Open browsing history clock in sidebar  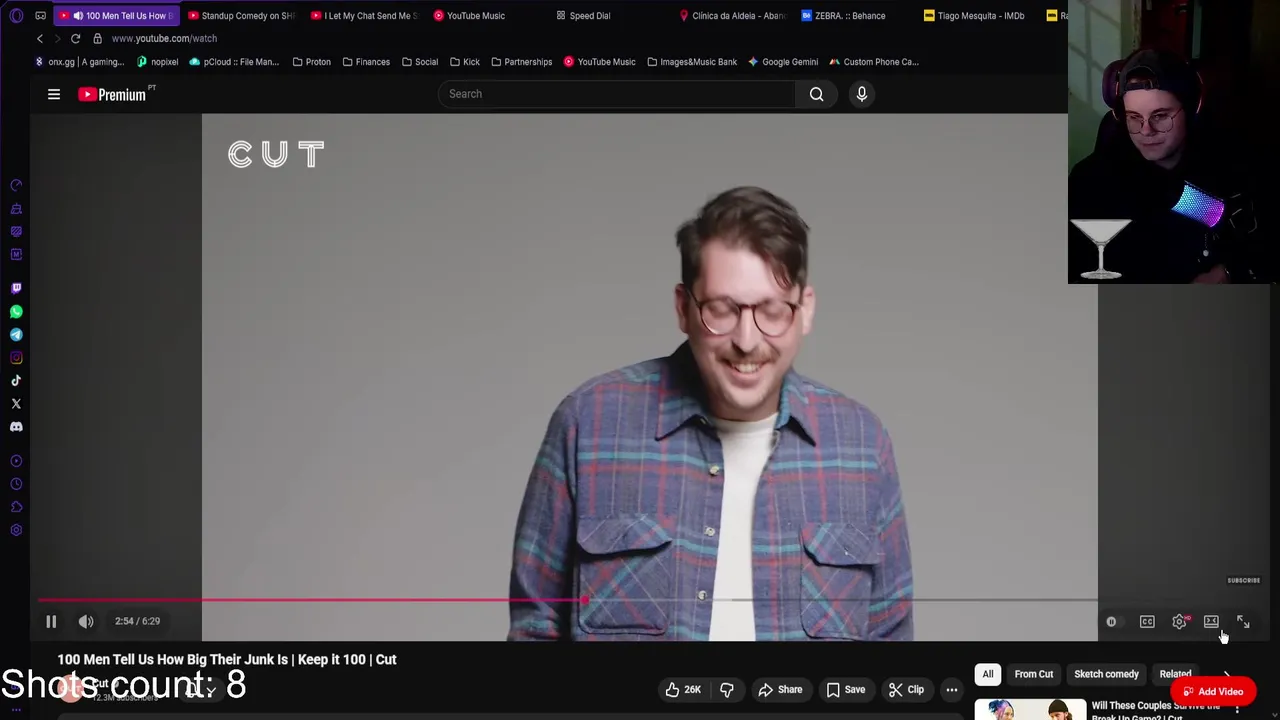coord(16,484)
